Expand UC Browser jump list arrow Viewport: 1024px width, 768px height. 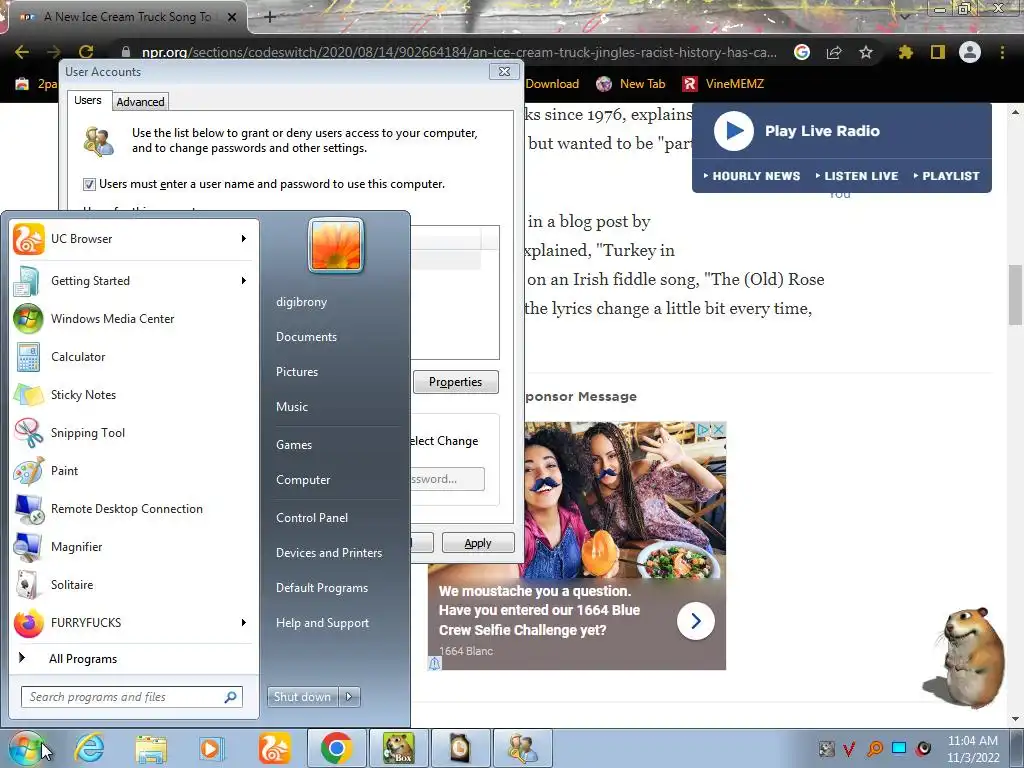244,239
